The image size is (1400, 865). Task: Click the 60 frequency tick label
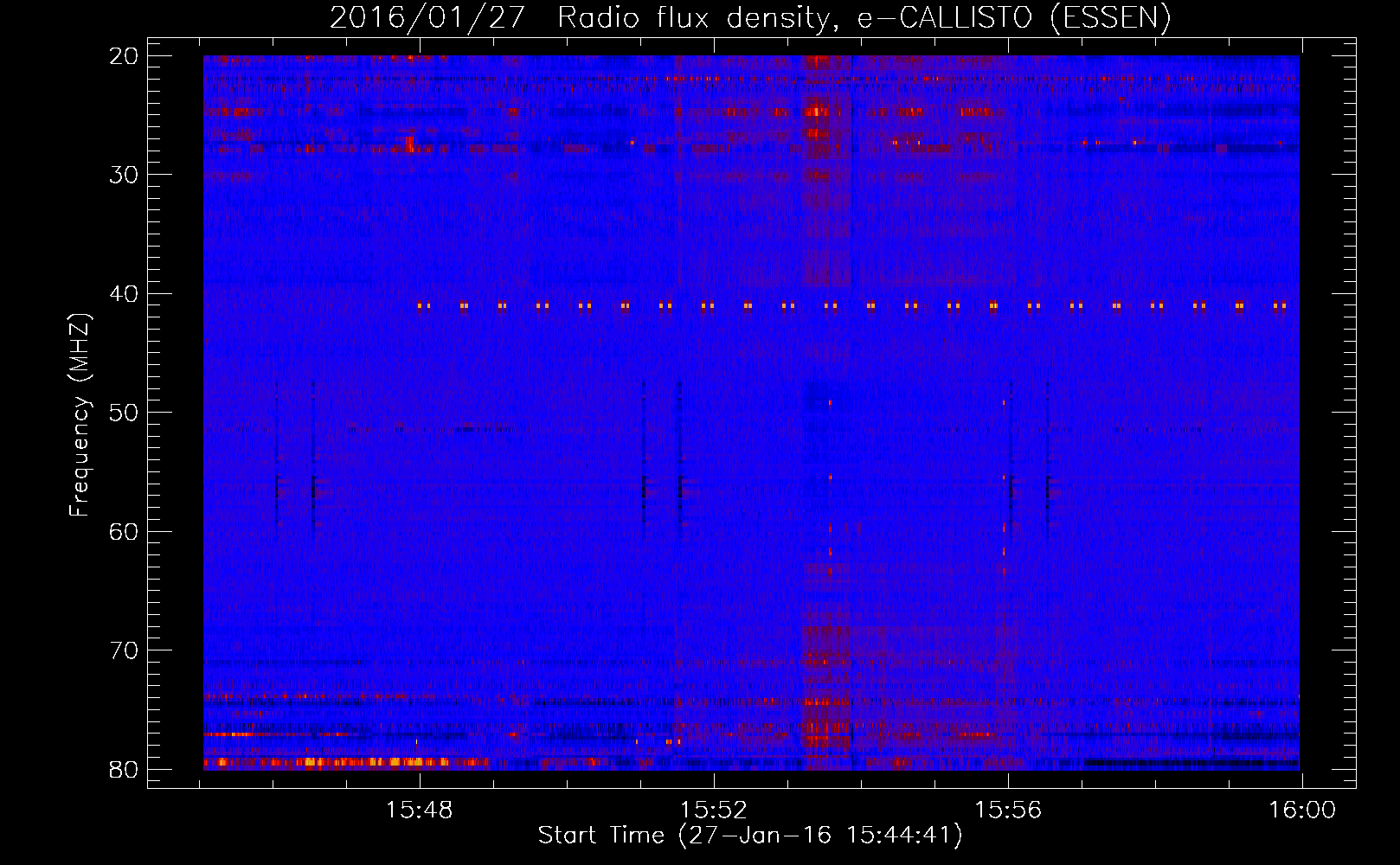pyautogui.click(x=125, y=532)
